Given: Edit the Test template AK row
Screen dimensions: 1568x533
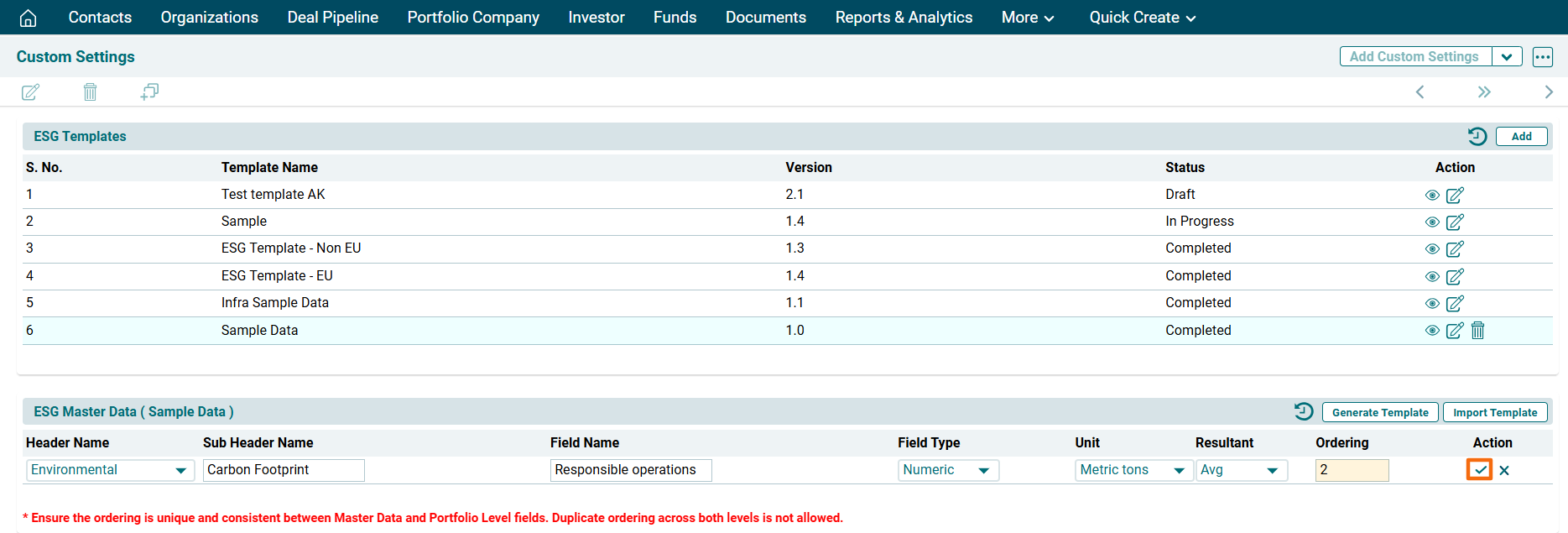Looking at the screenshot, I should click(x=1455, y=196).
